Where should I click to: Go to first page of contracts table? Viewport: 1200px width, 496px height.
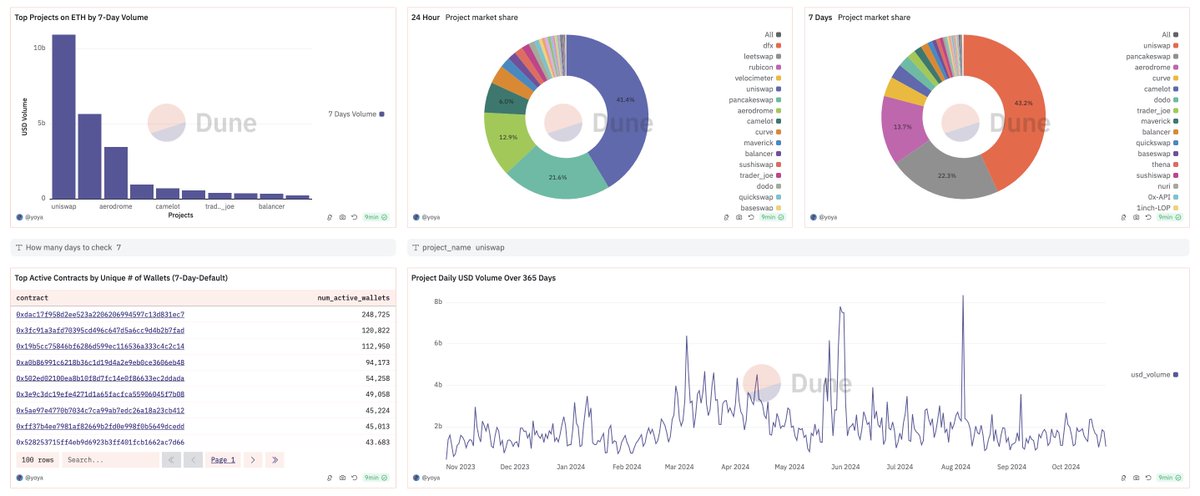(x=170, y=460)
